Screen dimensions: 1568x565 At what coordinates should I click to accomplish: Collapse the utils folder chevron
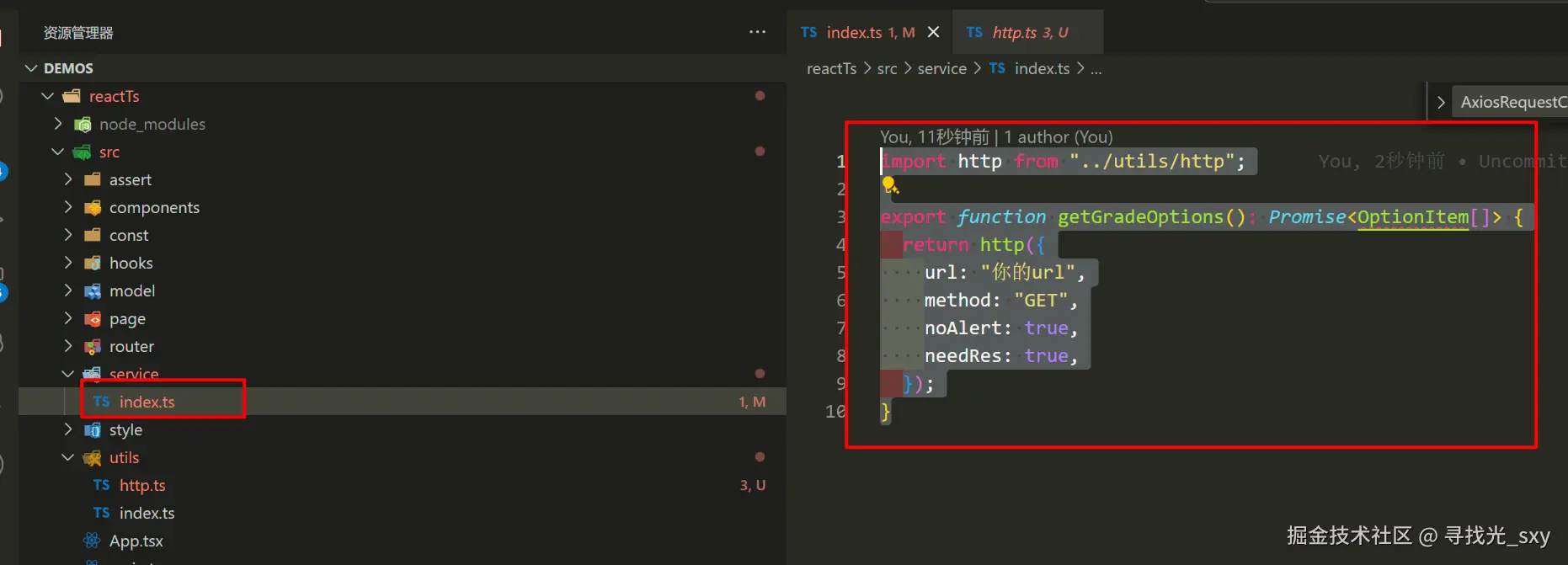(x=68, y=457)
